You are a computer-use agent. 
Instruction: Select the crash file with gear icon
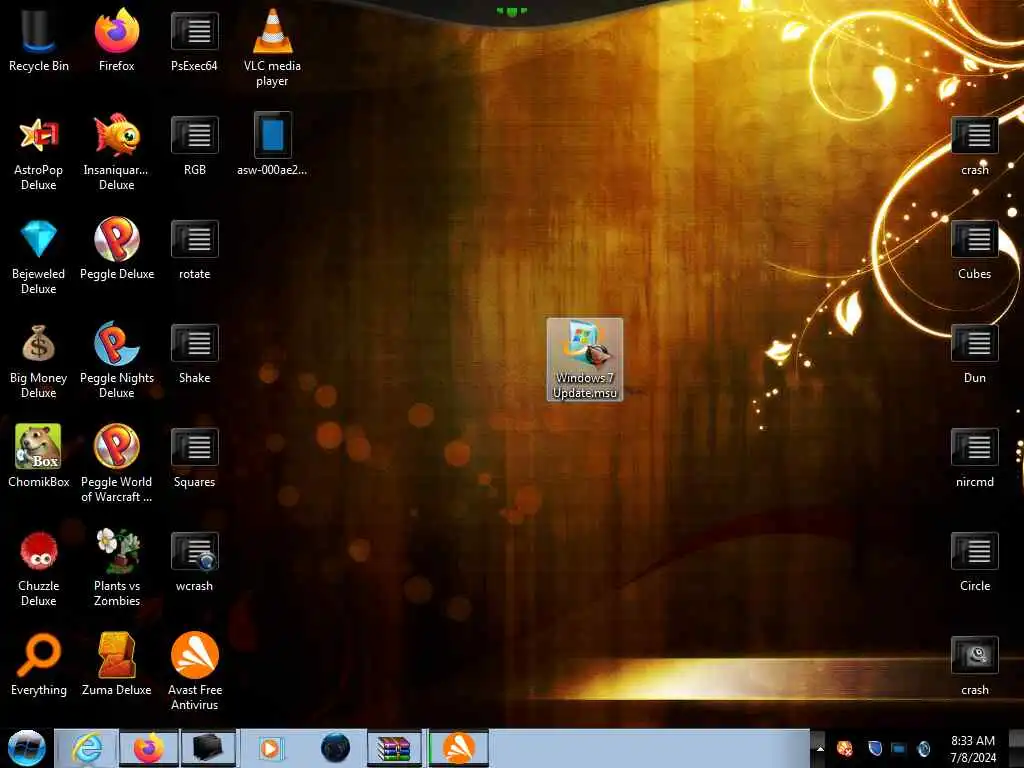click(974, 665)
